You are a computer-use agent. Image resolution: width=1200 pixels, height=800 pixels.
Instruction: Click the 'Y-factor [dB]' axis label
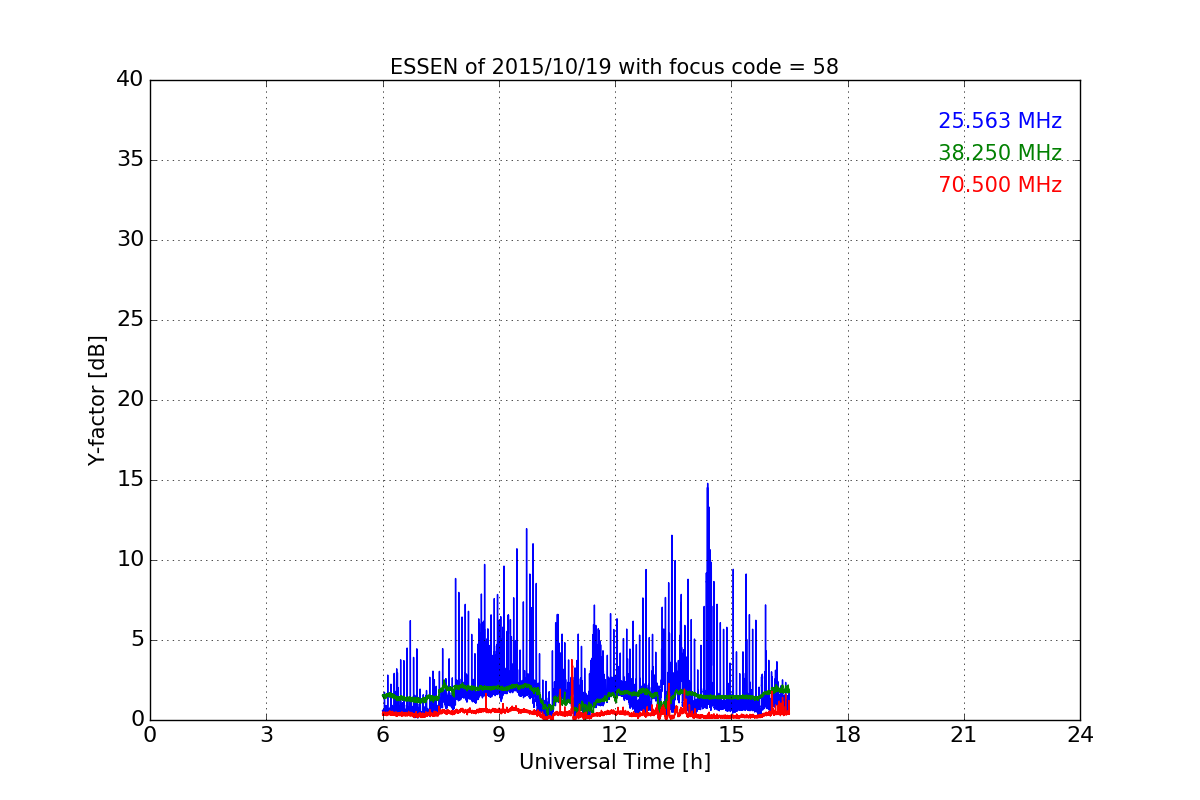[x=97, y=400]
